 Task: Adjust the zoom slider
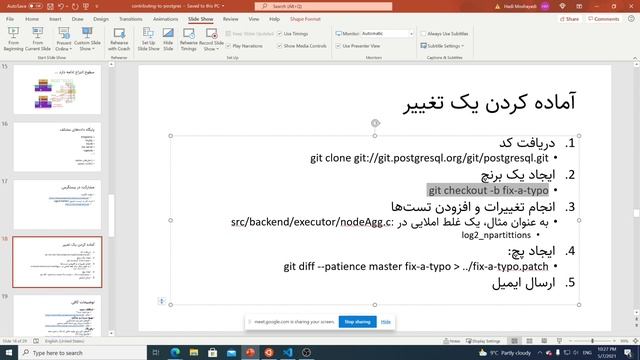tap(592, 341)
